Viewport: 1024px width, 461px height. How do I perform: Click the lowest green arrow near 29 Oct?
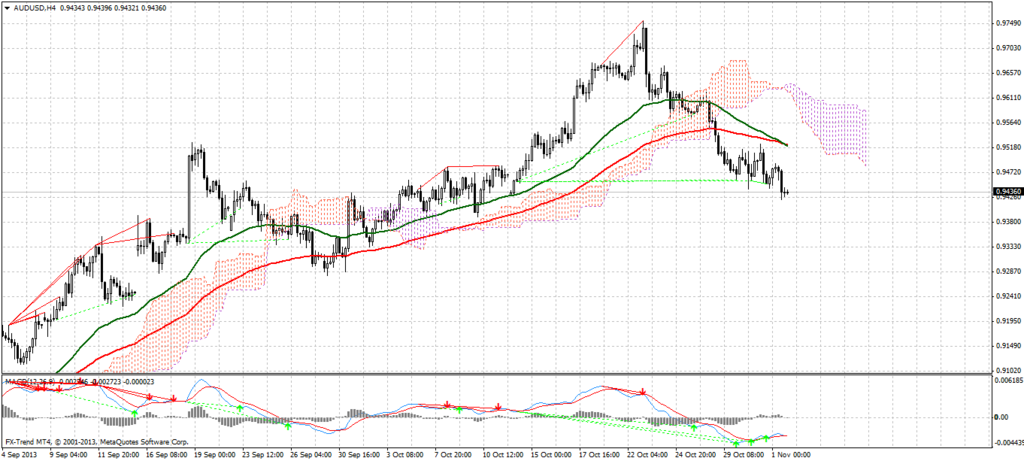pyautogui.click(x=737, y=441)
